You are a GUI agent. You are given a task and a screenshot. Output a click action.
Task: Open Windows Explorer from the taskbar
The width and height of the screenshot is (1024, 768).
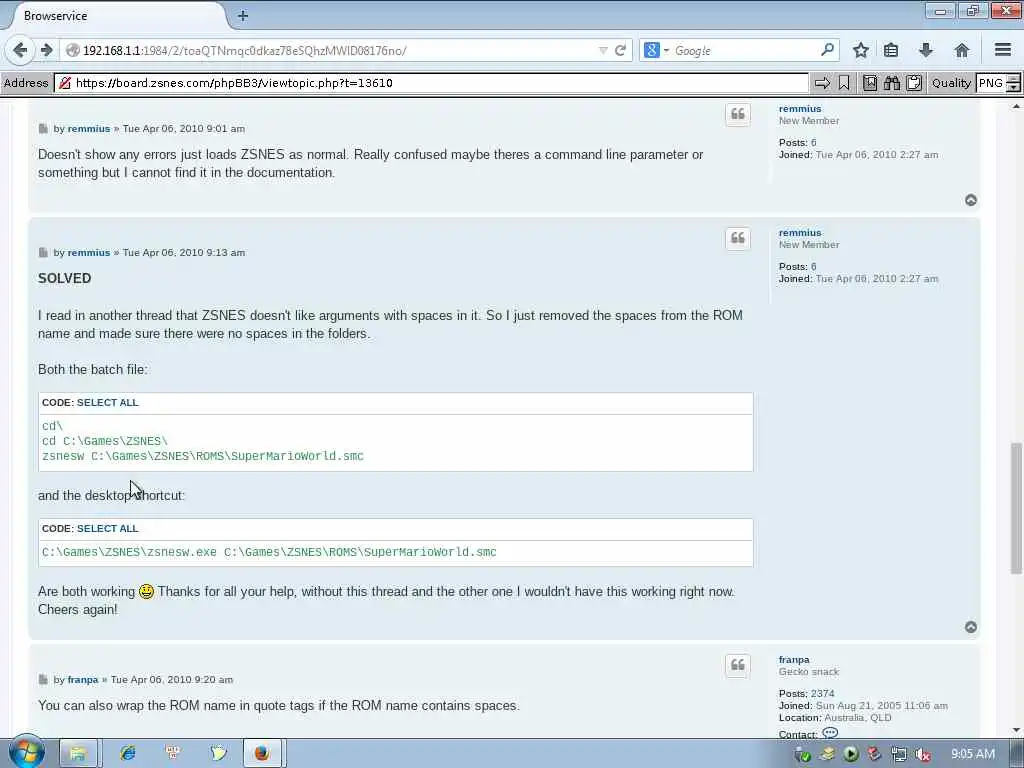tap(78, 754)
